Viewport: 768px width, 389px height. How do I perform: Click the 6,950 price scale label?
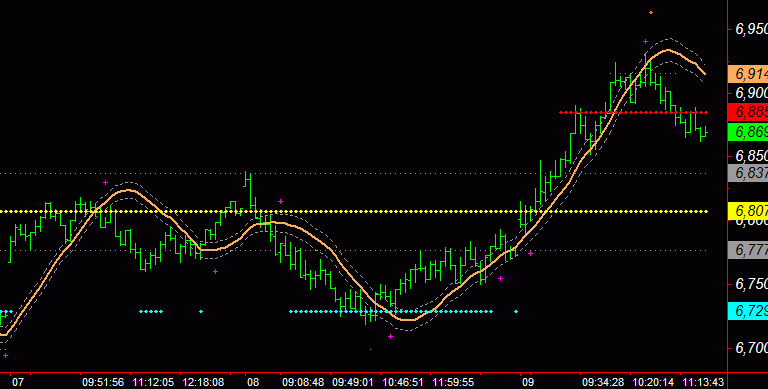751,29
